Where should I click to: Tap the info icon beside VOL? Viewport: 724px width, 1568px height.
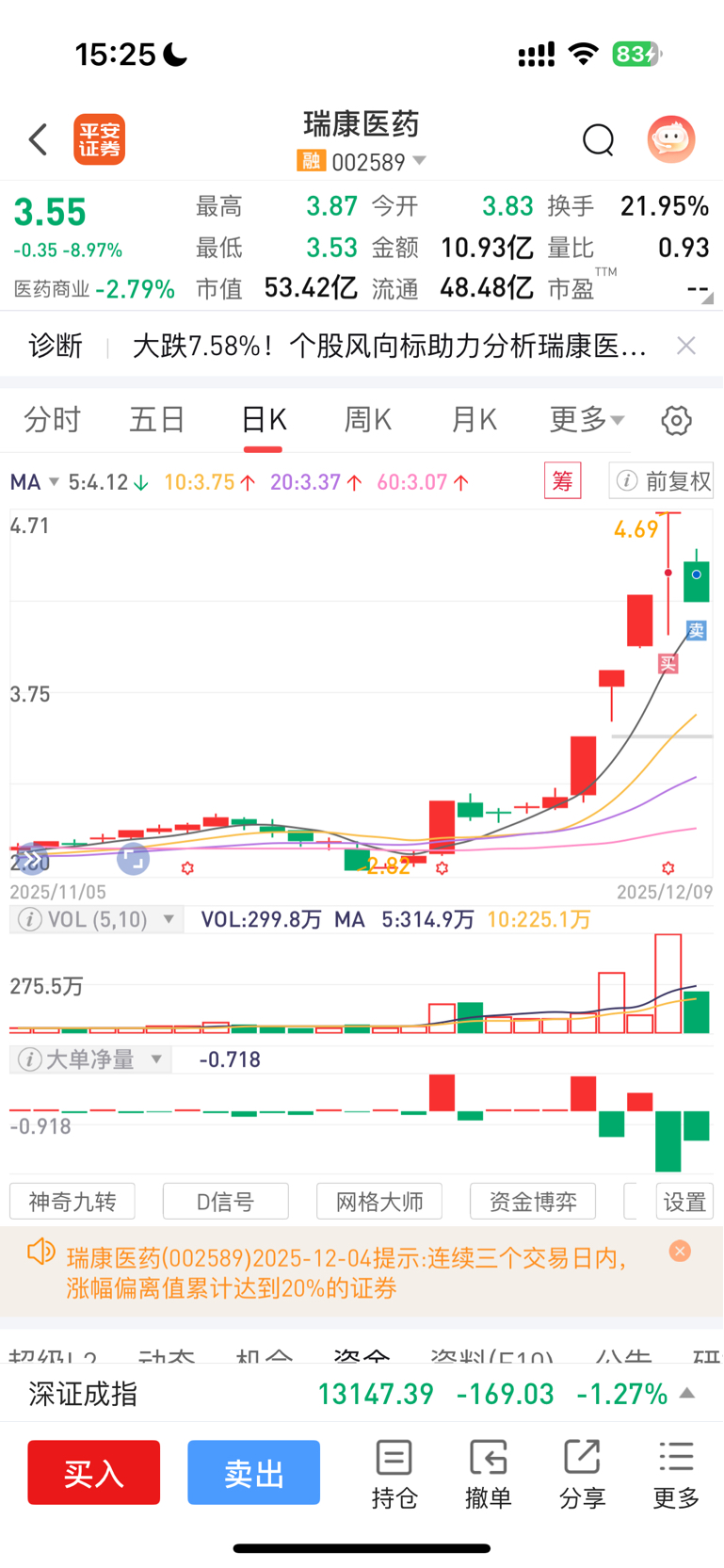point(29,919)
